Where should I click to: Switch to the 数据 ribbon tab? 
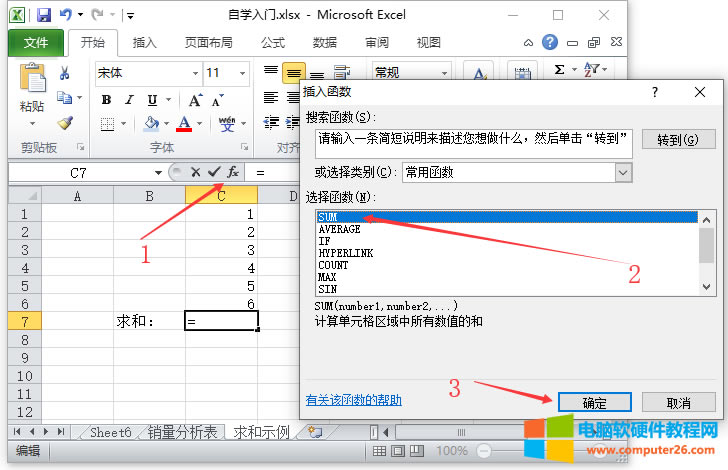(325, 43)
